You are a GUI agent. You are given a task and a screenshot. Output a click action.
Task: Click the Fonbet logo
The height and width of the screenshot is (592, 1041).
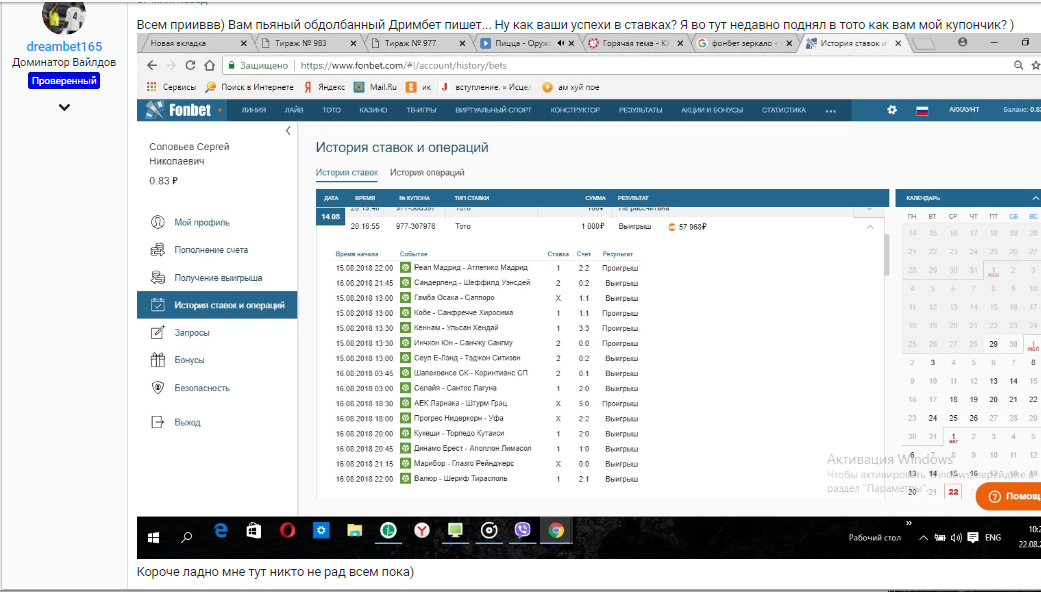[179, 110]
